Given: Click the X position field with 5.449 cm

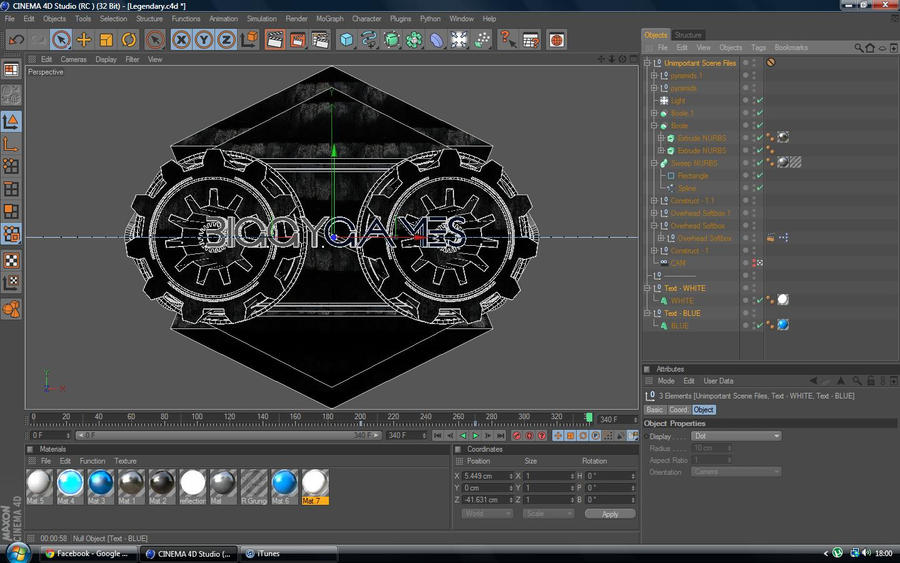Looking at the screenshot, I should tap(487, 476).
